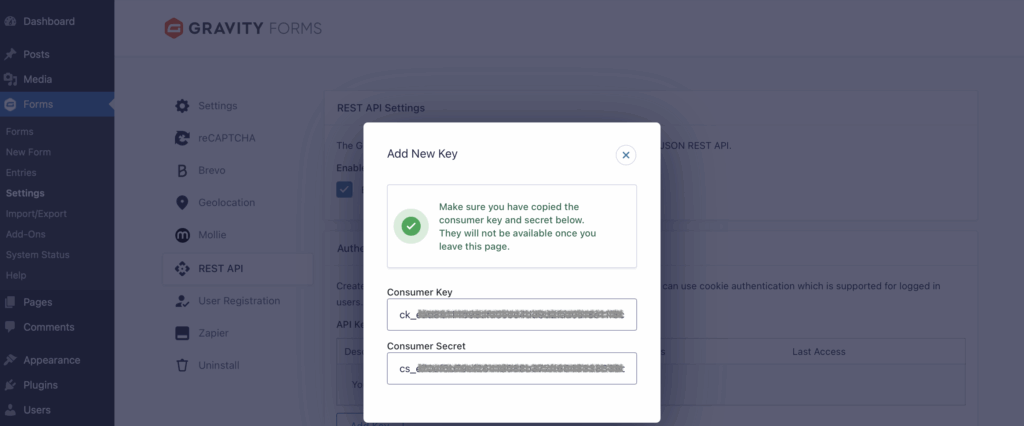Open System Status page
This screenshot has width=1024, height=426.
[x=37, y=255]
